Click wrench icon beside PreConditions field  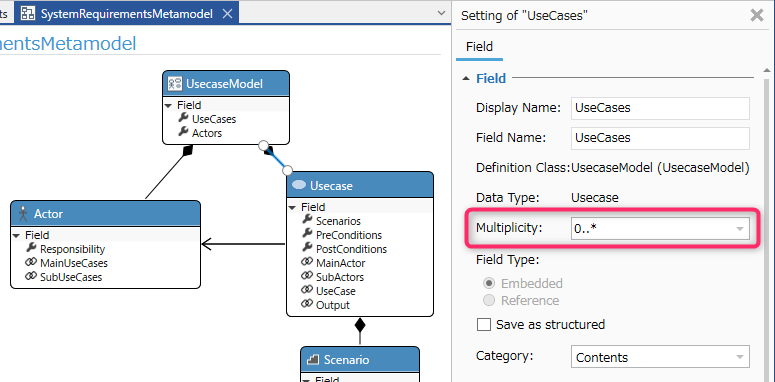click(307, 234)
